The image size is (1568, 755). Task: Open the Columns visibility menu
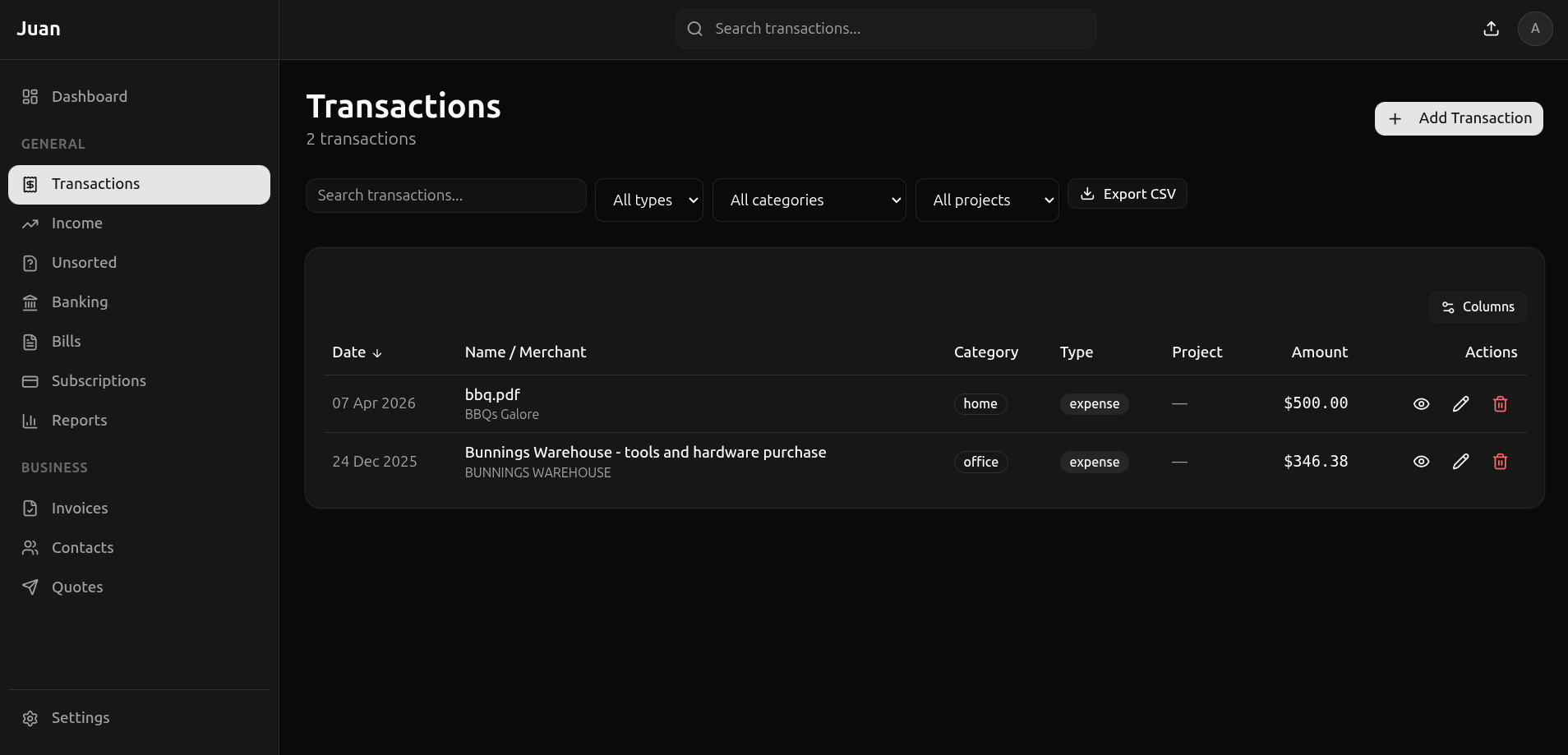pyautogui.click(x=1477, y=306)
